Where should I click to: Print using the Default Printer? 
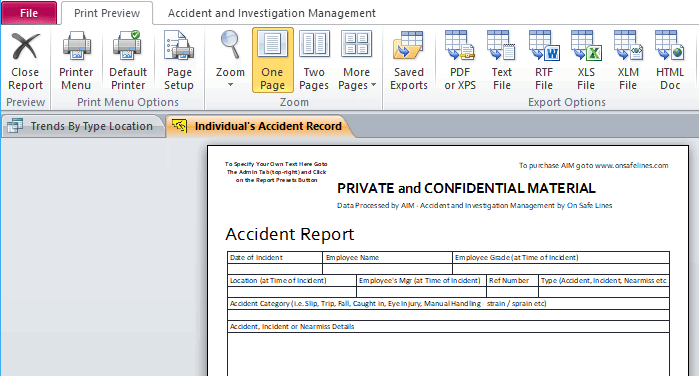128,61
